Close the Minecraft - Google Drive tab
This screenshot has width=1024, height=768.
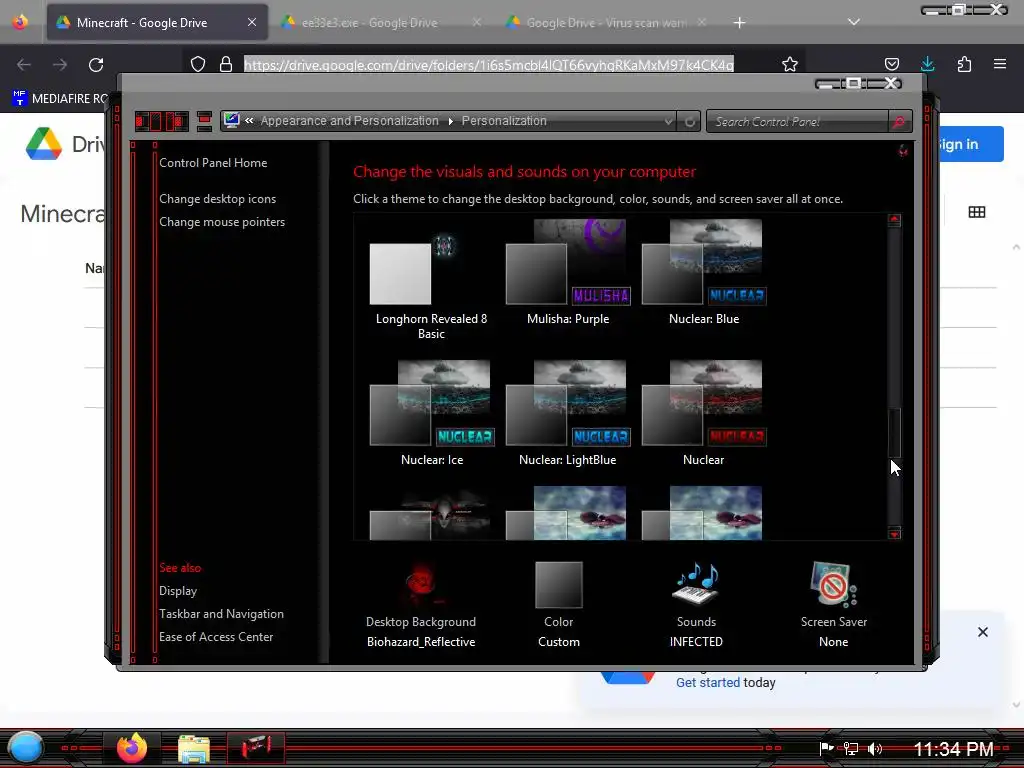point(251,22)
